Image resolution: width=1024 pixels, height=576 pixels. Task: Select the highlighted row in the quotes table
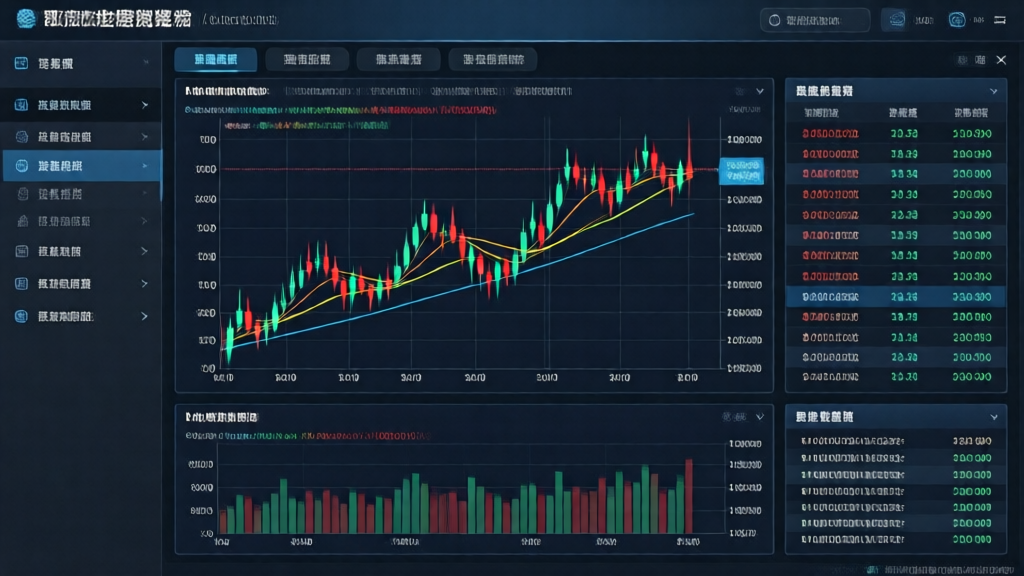895,296
